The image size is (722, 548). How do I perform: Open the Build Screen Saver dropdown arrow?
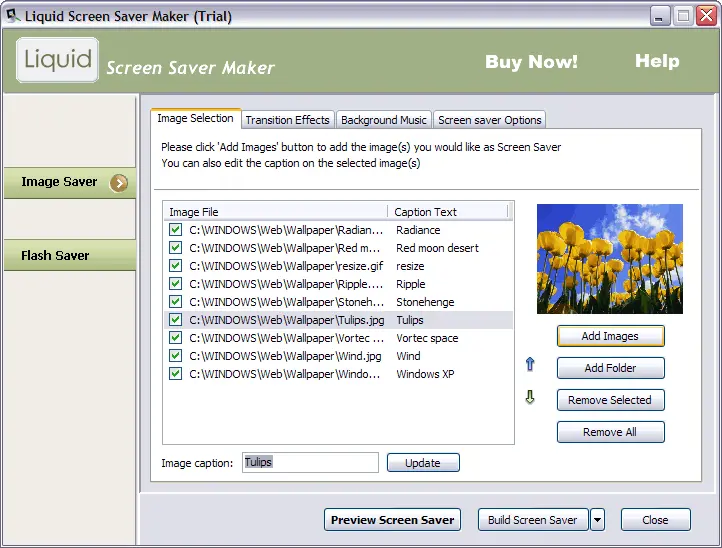coord(597,520)
